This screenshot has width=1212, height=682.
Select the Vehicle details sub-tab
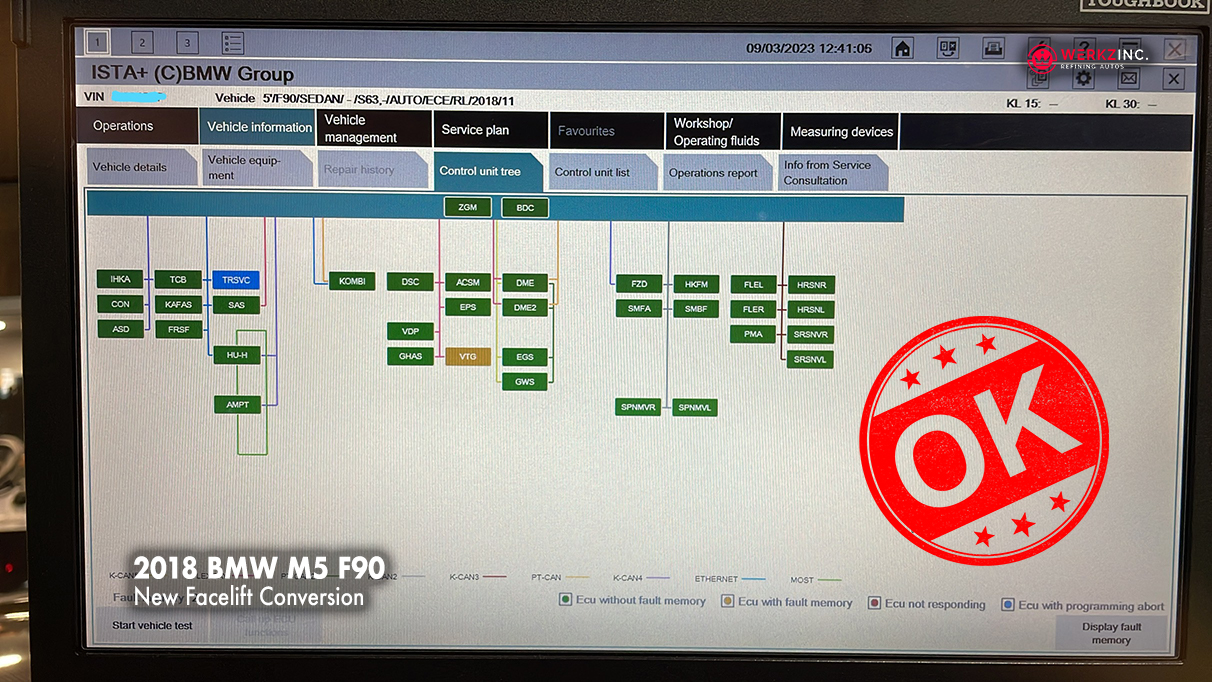tap(141, 167)
